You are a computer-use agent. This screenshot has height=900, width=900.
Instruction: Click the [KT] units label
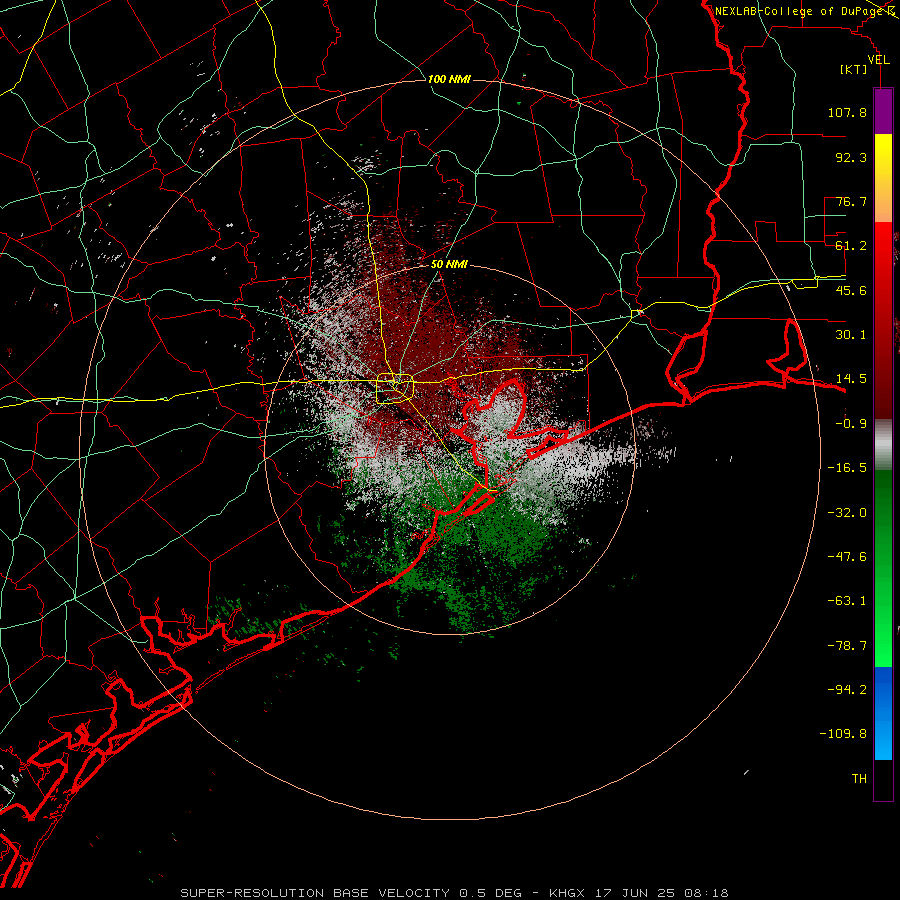click(854, 69)
